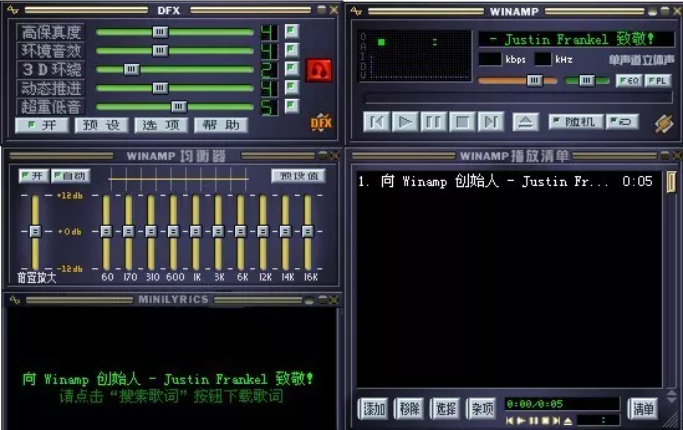683x430 pixels.
Task: Click the 1K equalizer band handle
Action: [x=196, y=231]
